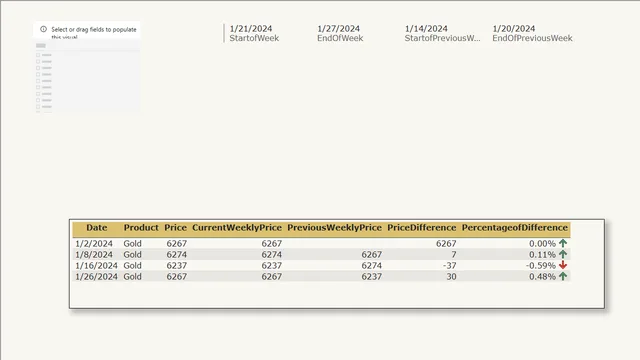
Task: Click the PriceDifference value 30
Action: [451, 277]
